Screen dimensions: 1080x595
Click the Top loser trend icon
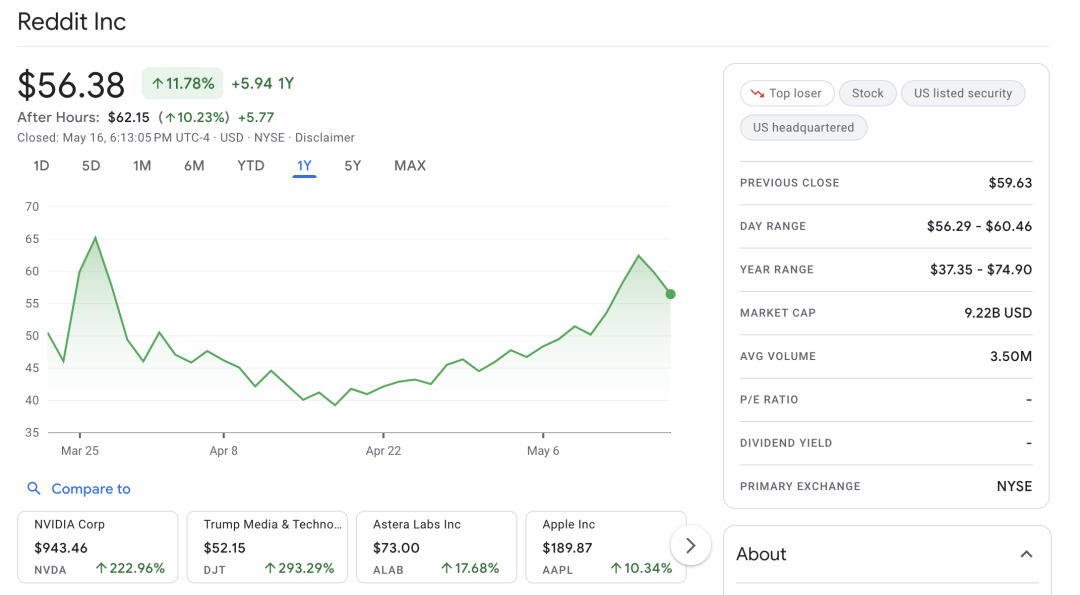757,94
